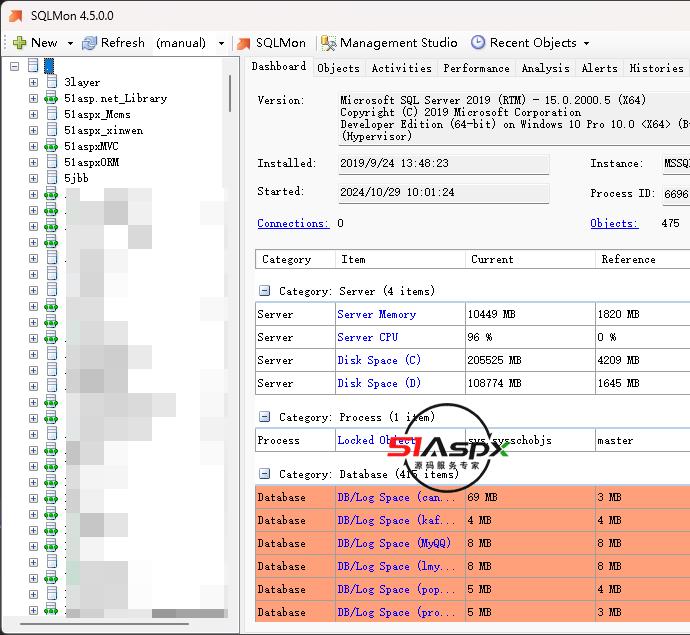Screen dimensions: 690x635
Task: Click the Refresh icon in toolbar
Action: point(89,43)
